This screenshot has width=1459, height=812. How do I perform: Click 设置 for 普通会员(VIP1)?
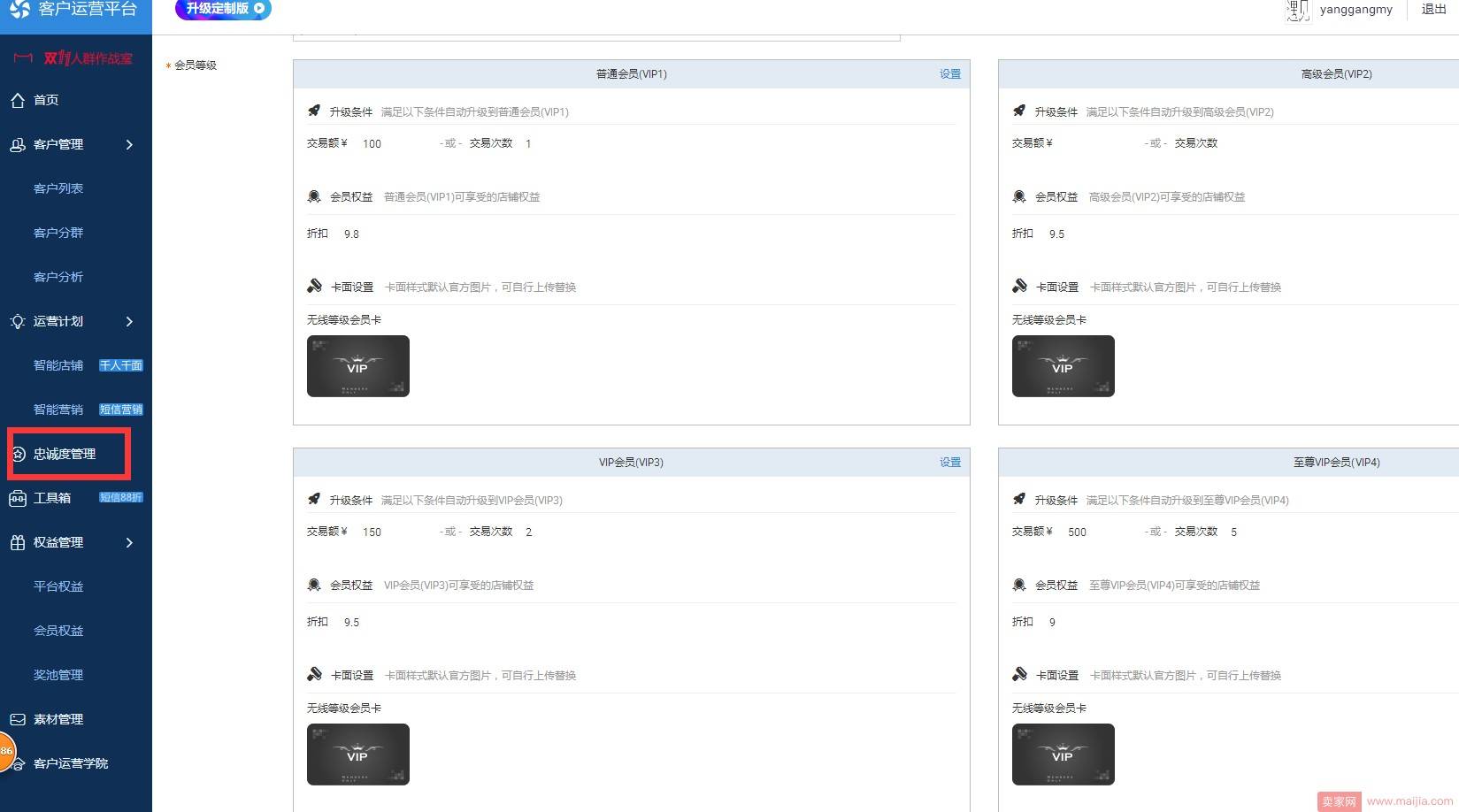(950, 74)
